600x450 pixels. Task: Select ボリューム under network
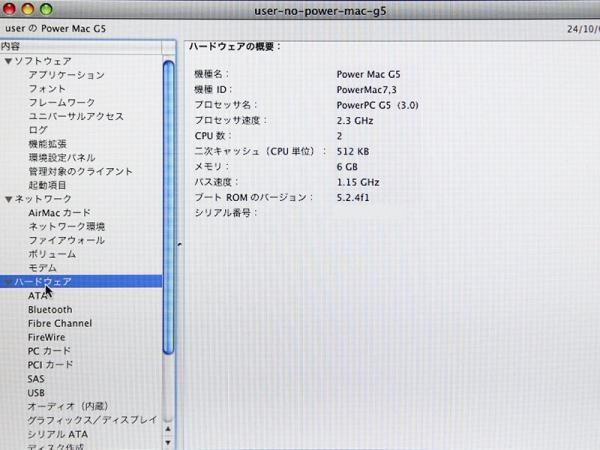tap(52, 254)
